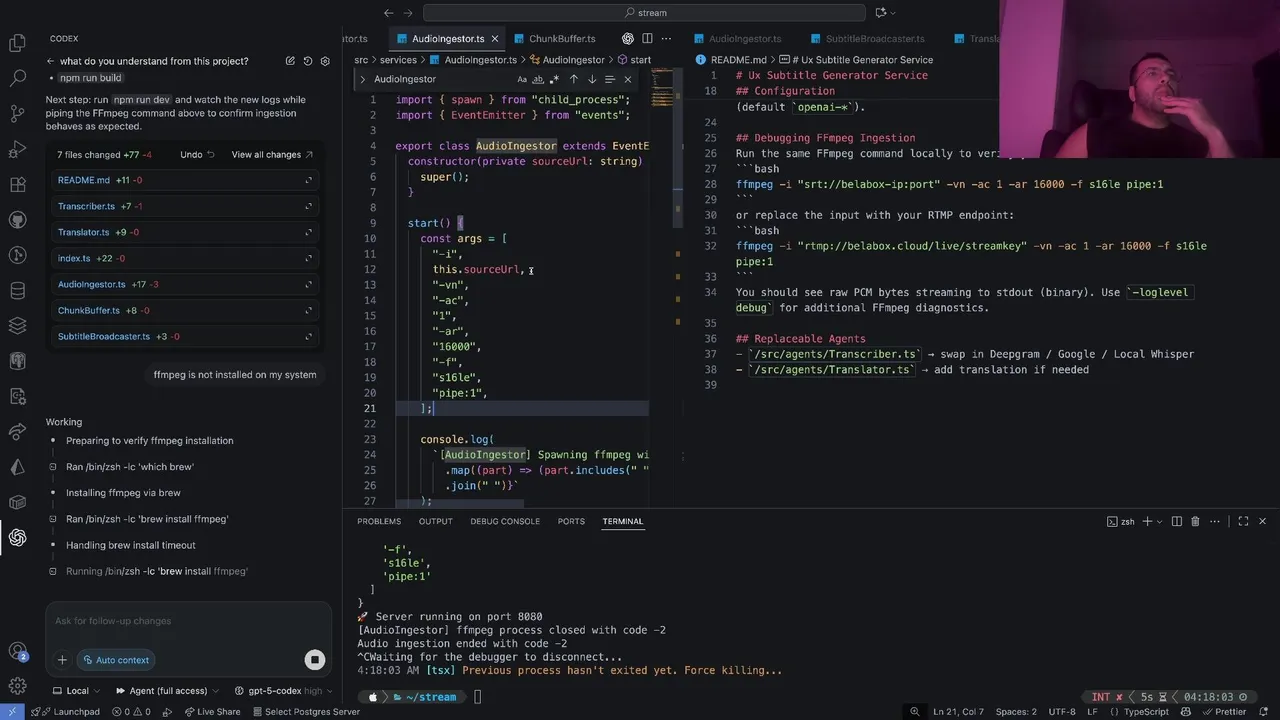
Task: Open the DEBUG CONSOLE panel tab
Action: [505, 521]
